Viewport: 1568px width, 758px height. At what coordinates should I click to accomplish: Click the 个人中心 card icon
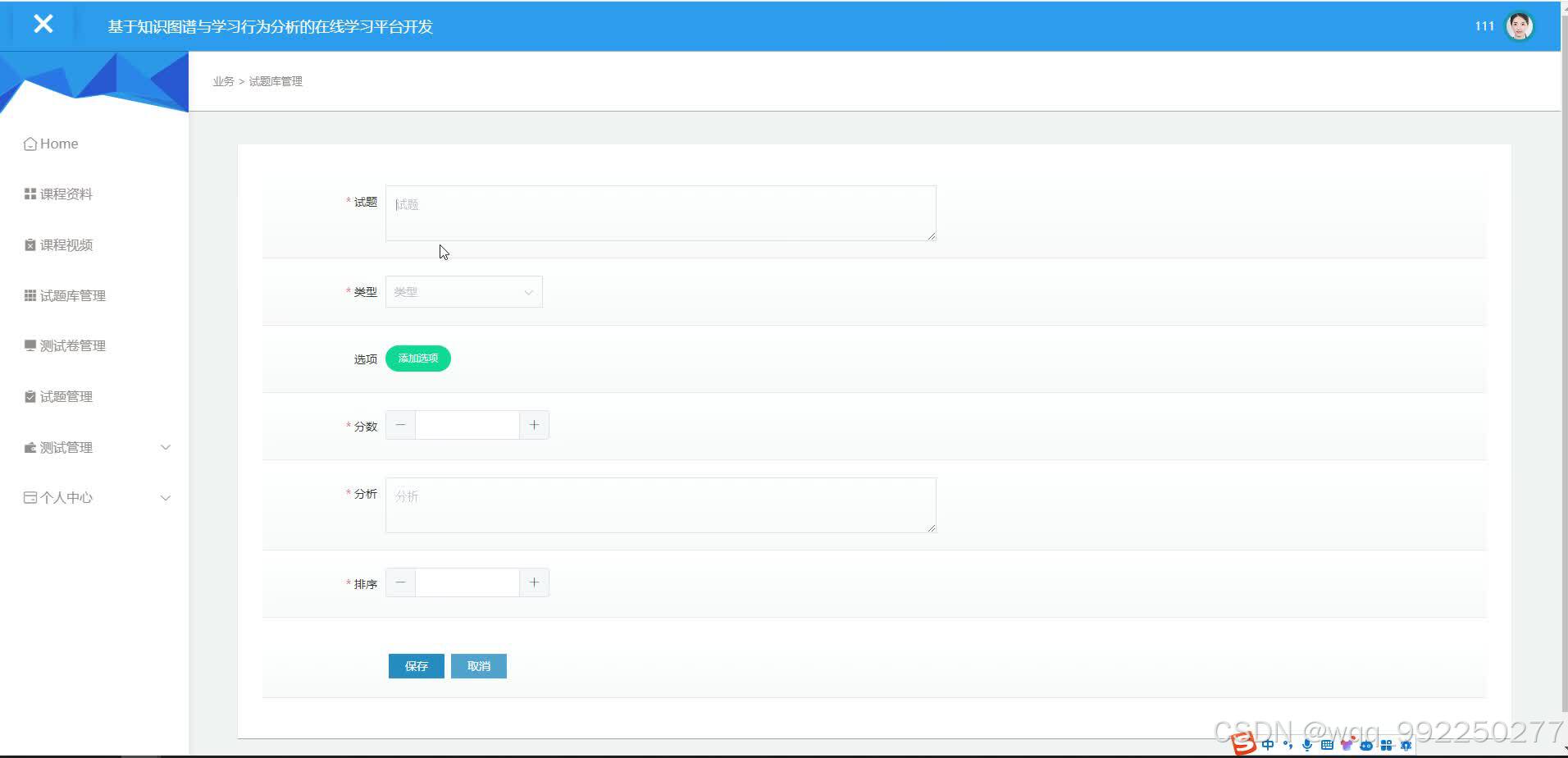point(30,498)
